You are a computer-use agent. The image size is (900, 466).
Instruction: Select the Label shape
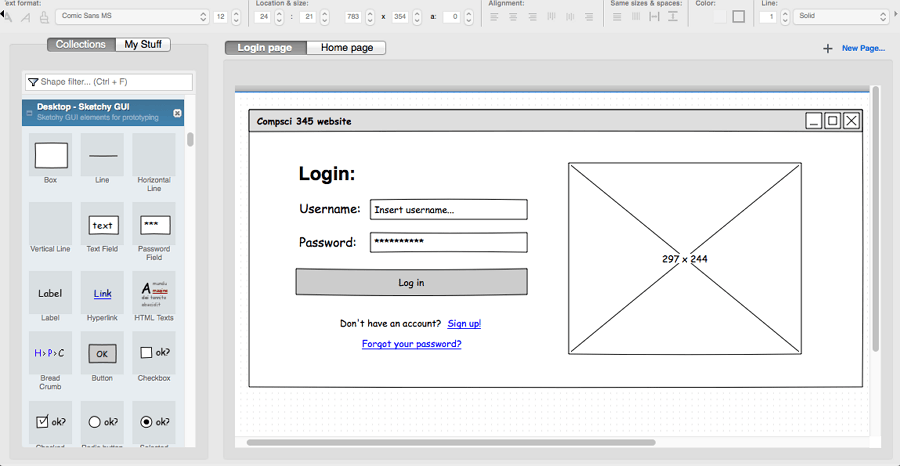tap(50, 293)
